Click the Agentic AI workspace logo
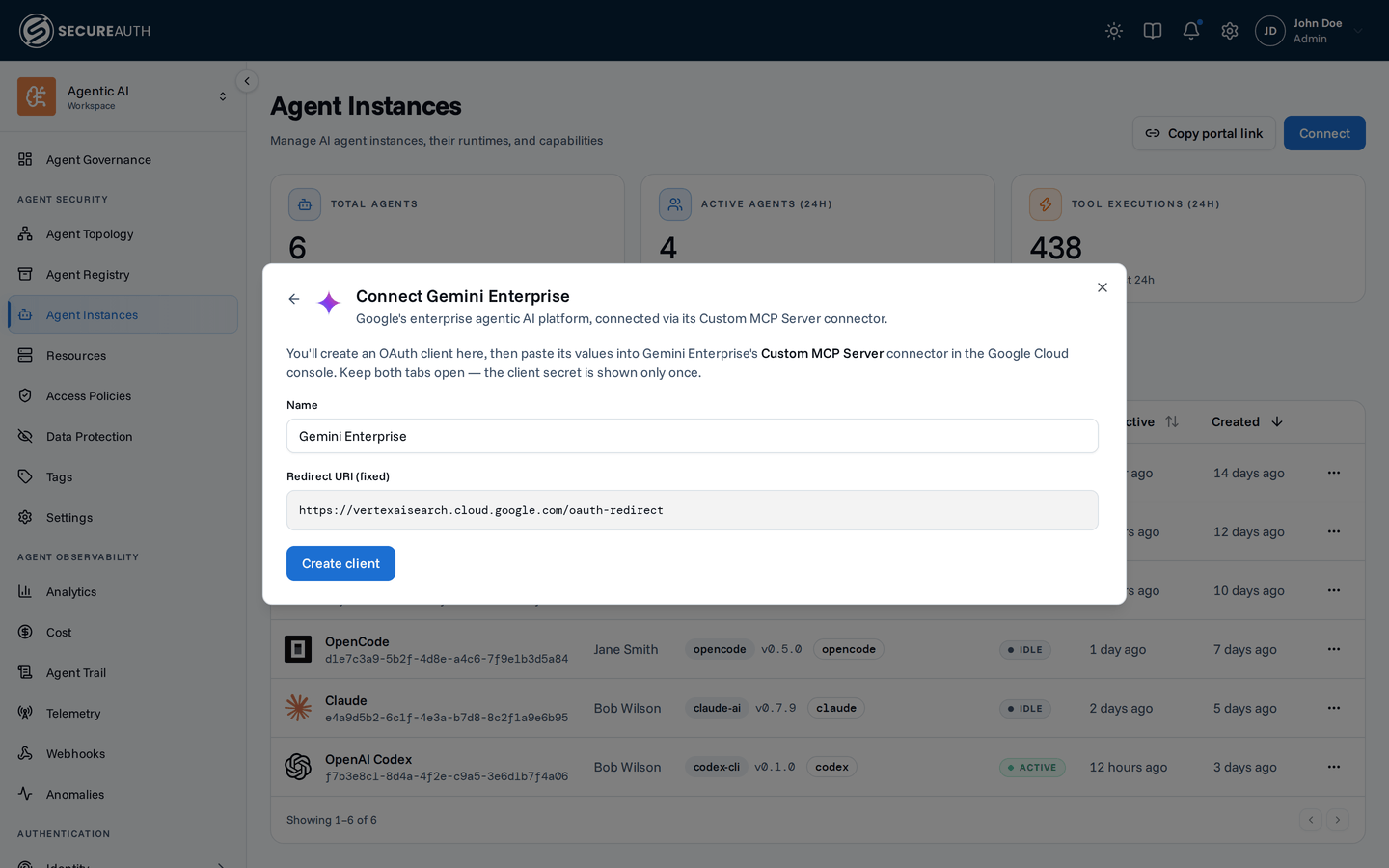Viewport: 1389px width, 868px height. click(x=37, y=96)
